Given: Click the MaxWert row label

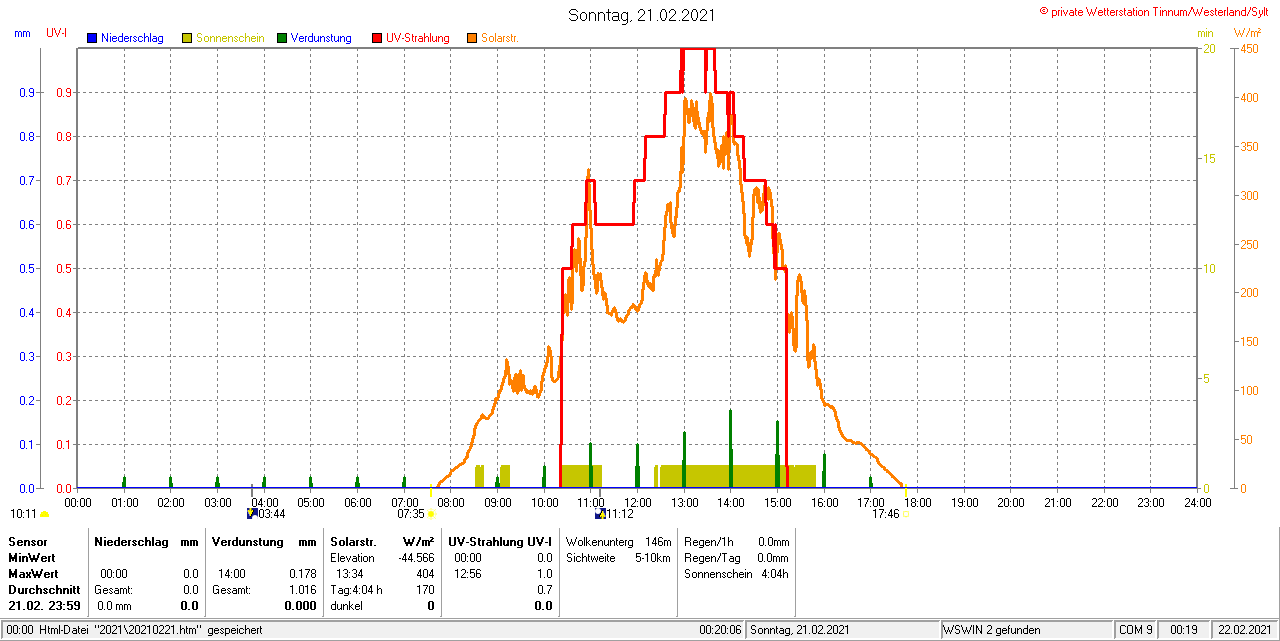Looking at the screenshot, I should click(x=34, y=574).
